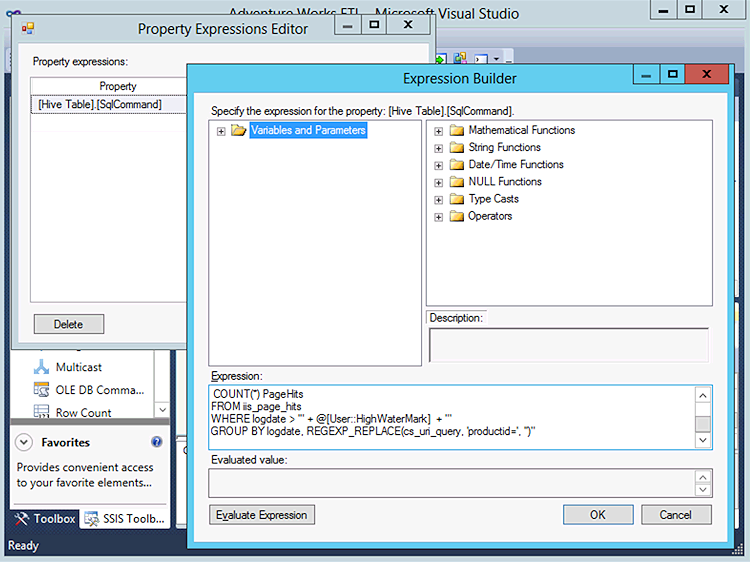Expand Variables and Parameters tree node
Screen dimensions: 750x562
pyautogui.click(x=221, y=131)
